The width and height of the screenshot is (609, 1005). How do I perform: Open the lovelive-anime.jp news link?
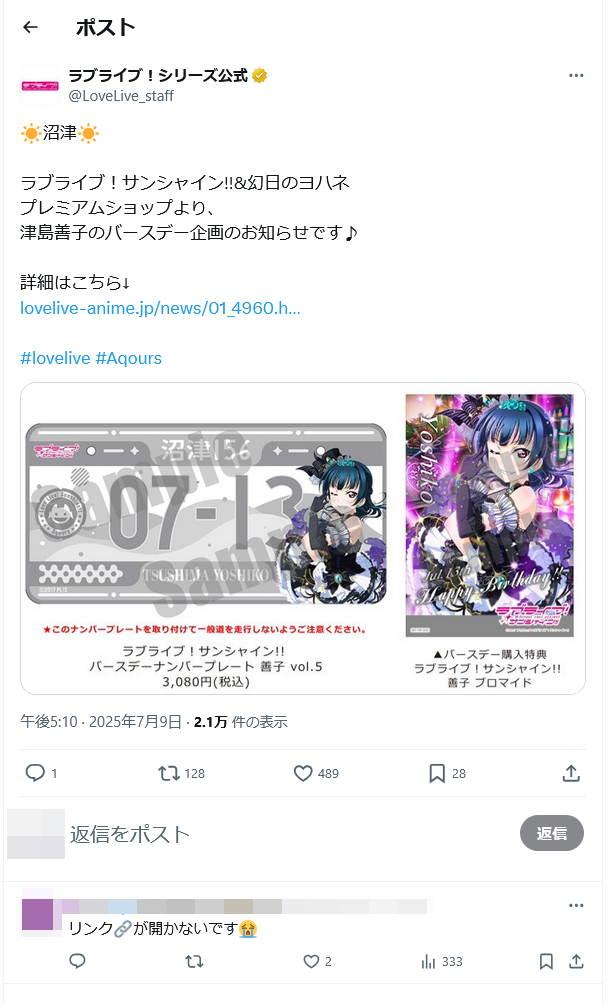(160, 308)
